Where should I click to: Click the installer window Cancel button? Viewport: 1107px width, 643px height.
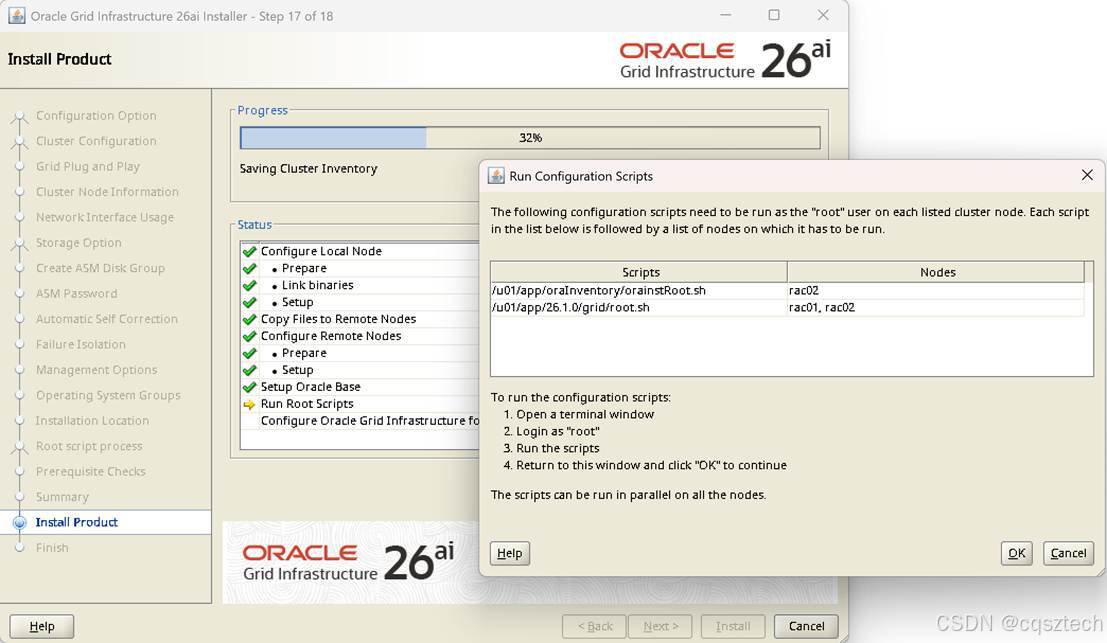click(x=806, y=625)
